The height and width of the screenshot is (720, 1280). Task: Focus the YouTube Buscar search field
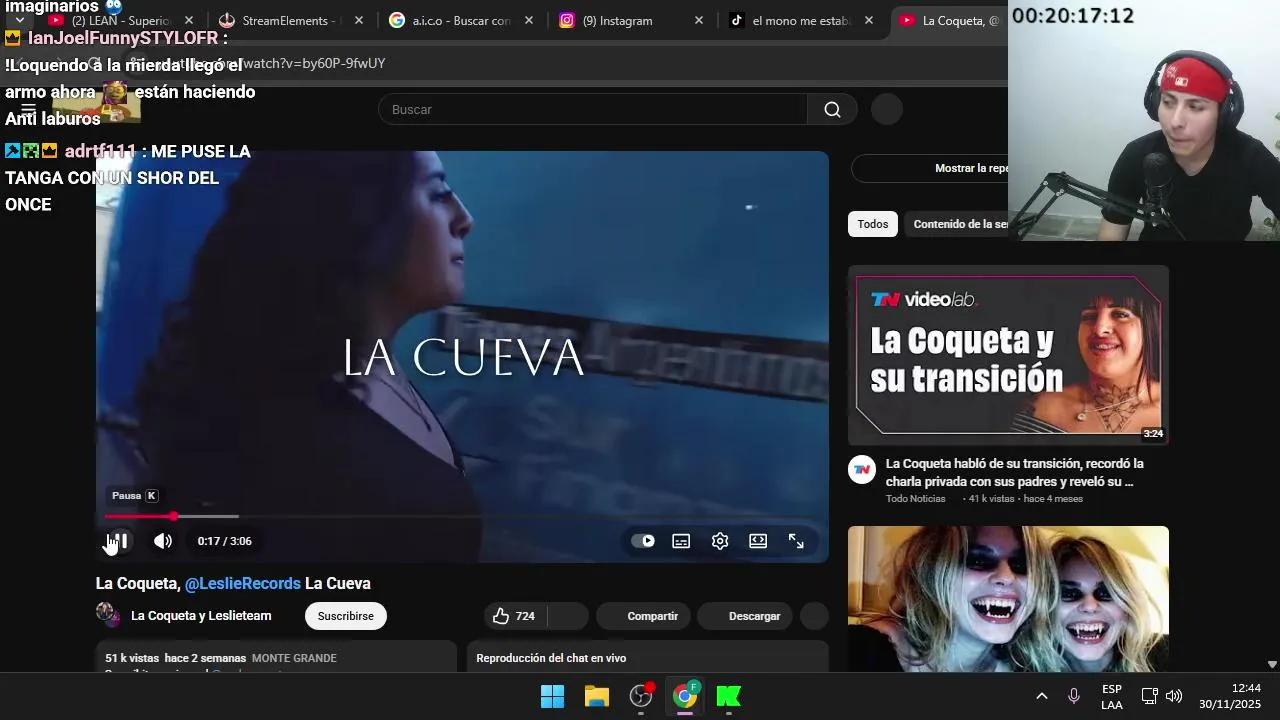point(592,109)
